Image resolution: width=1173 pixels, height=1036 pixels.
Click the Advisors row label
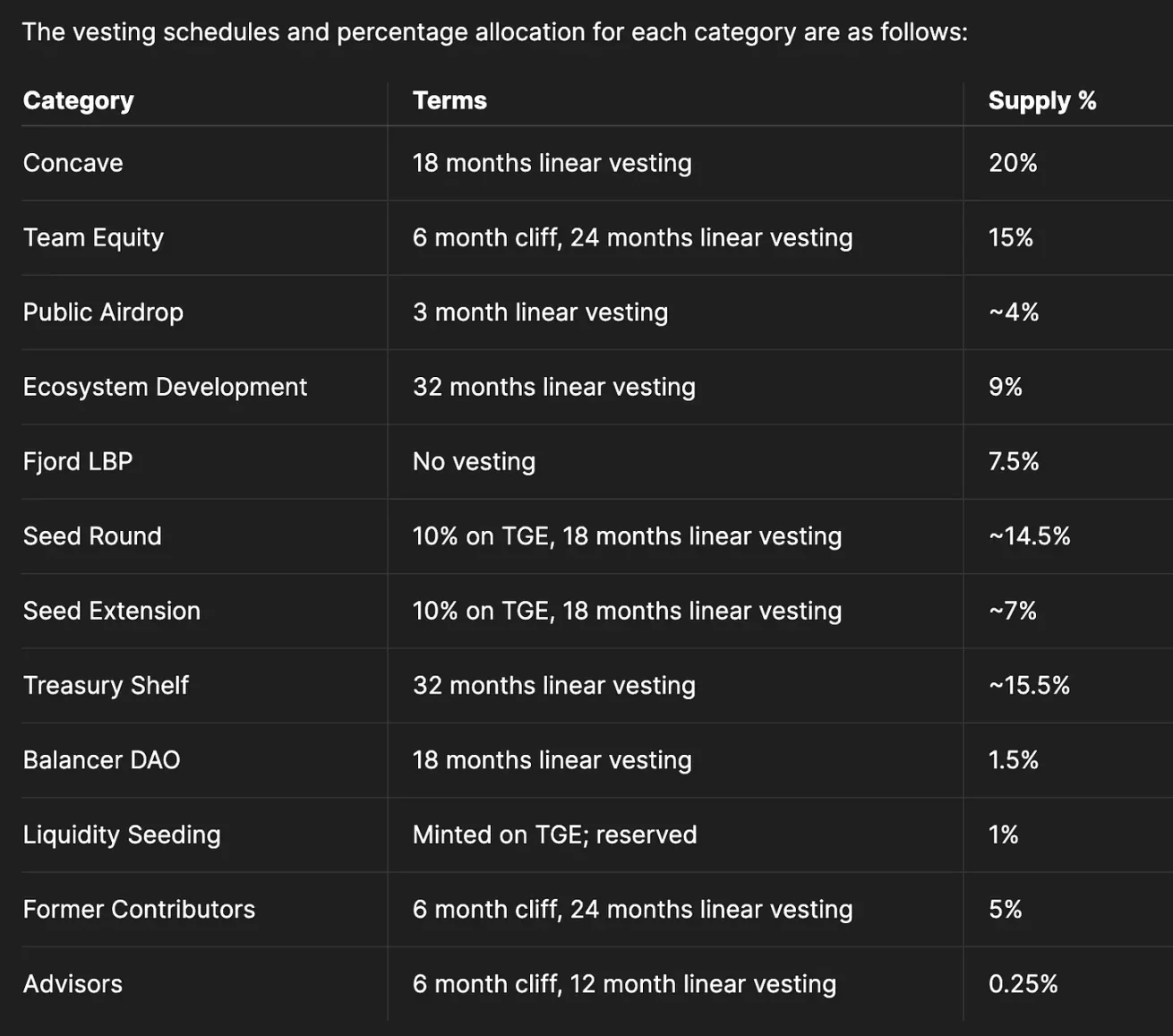tap(73, 983)
